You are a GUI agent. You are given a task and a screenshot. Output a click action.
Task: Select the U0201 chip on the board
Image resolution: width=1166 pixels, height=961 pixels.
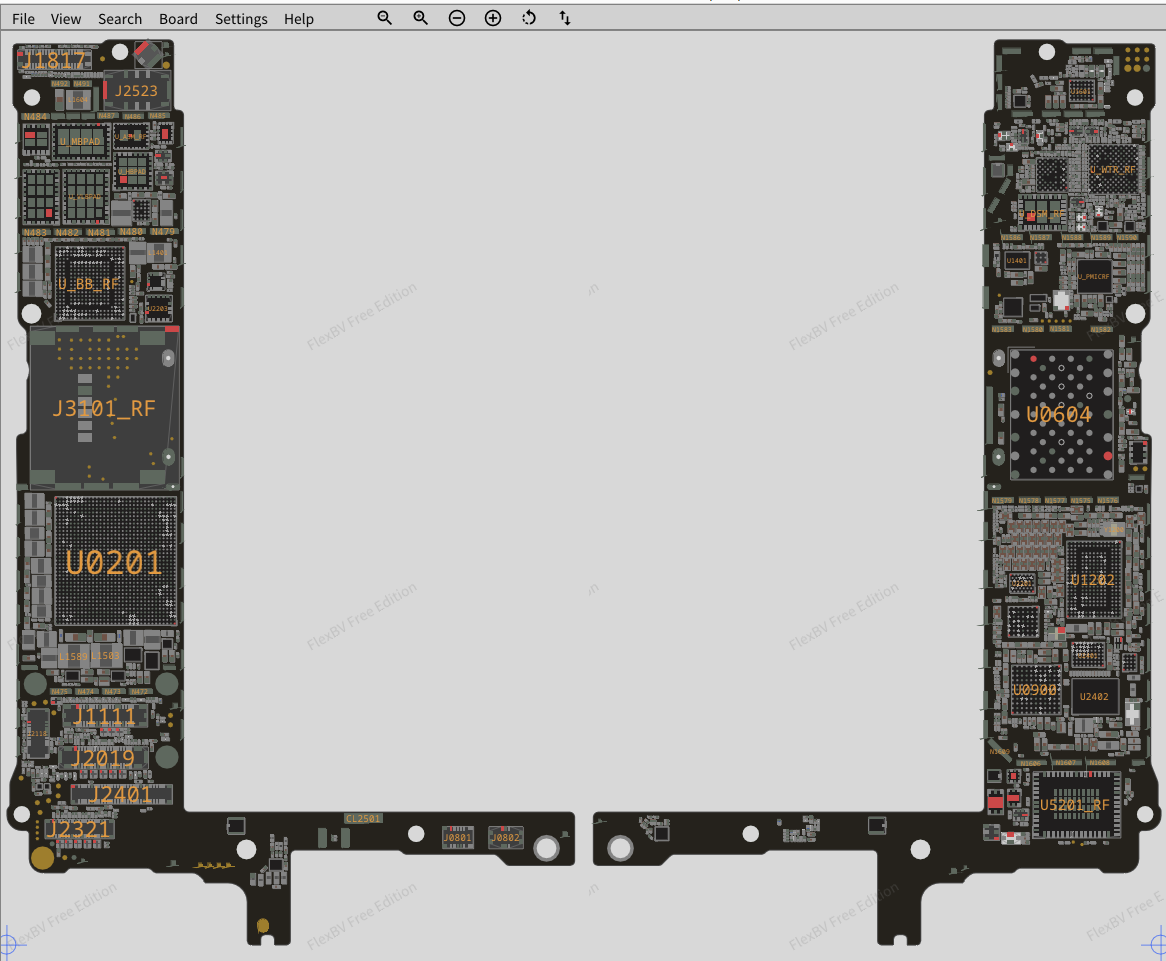coord(114,562)
